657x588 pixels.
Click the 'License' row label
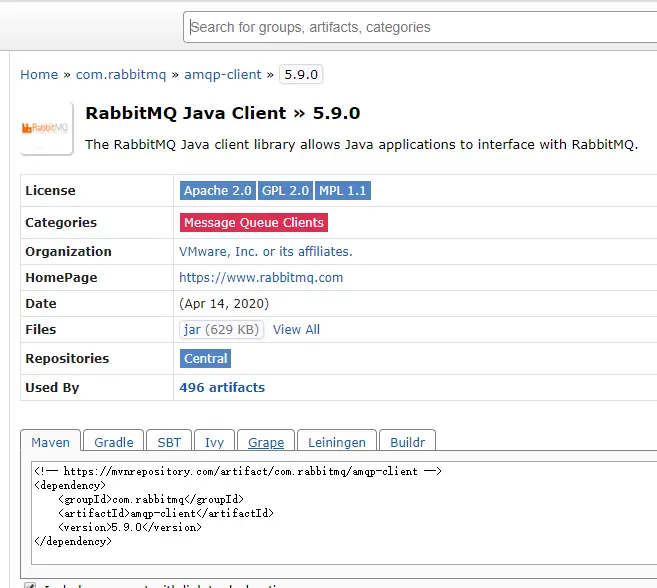(50, 191)
